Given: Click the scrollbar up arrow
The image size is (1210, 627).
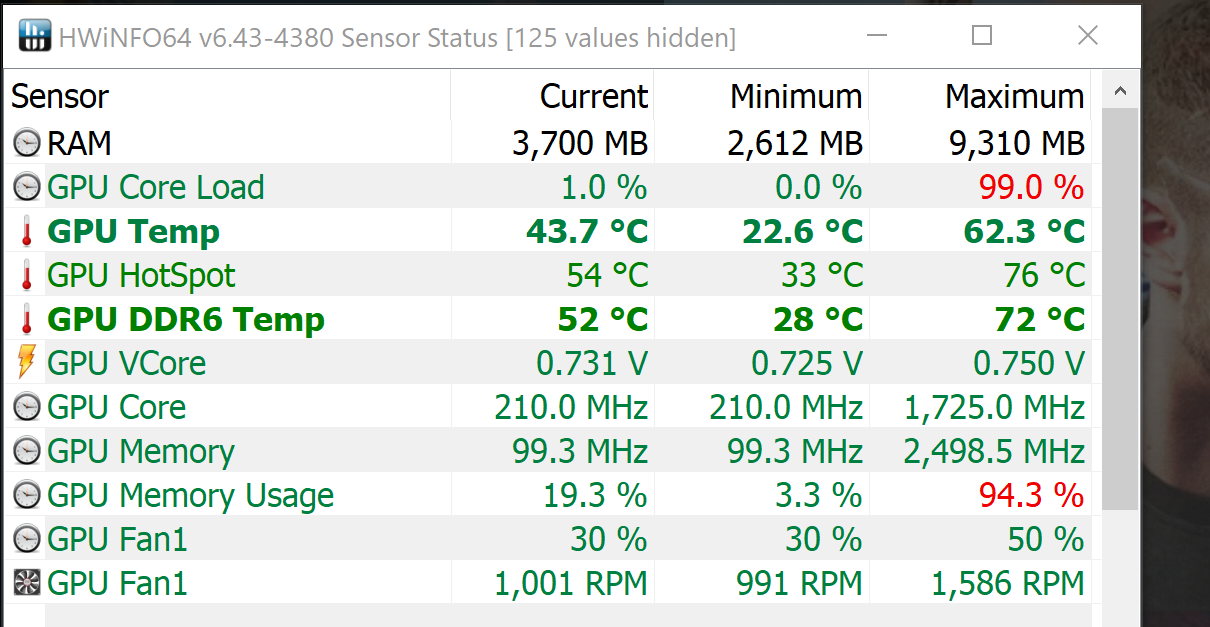Looking at the screenshot, I should pyautogui.click(x=1121, y=93).
